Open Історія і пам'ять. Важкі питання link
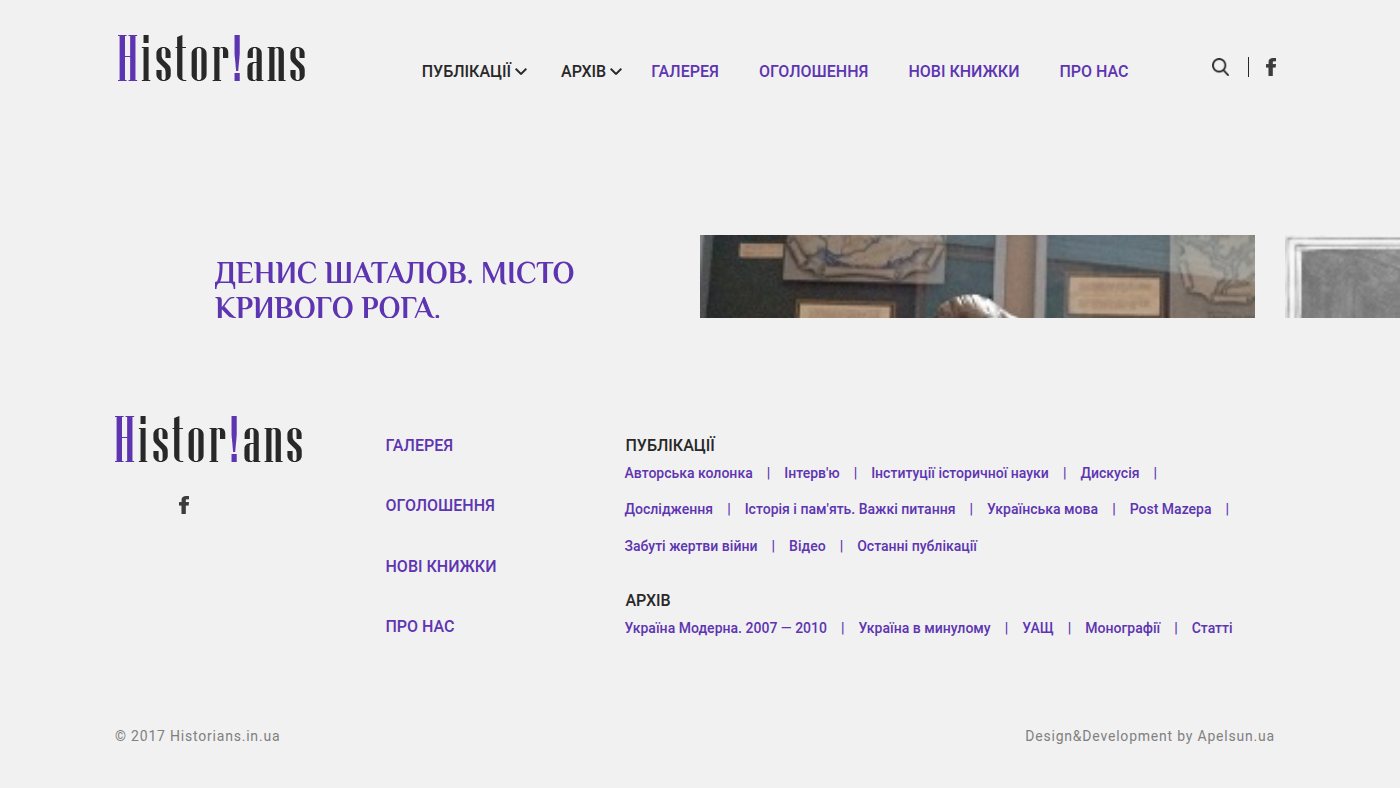Viewport: 1400px width, 788px height. pyautogui.click(x=850, y=509)
